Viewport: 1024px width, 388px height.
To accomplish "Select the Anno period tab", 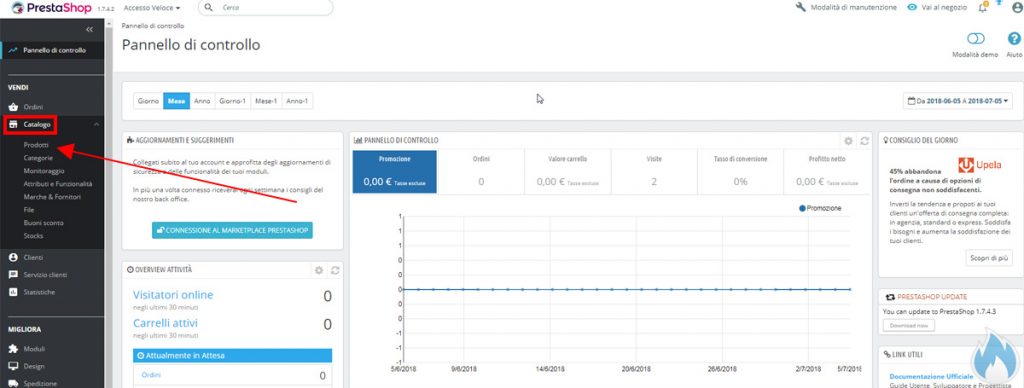I will (202, 101).
